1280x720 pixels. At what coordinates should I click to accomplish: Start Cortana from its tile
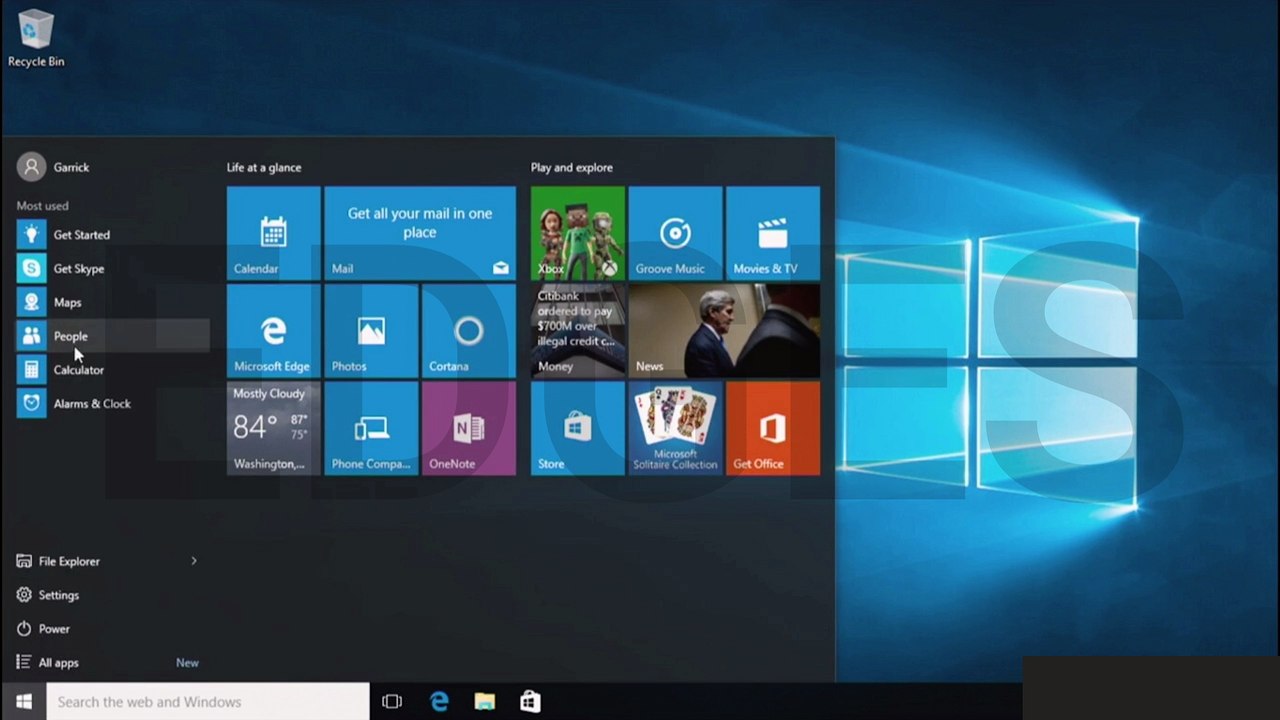click(469, 330)
